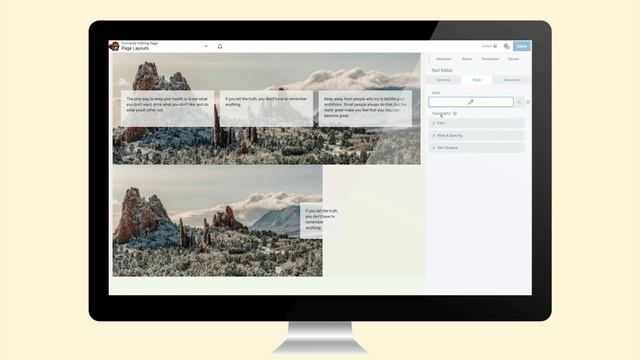Screen dimensions: 640x360
Task: Select the top-row 'If you tell the truth' text box
Action: point(267,108)
